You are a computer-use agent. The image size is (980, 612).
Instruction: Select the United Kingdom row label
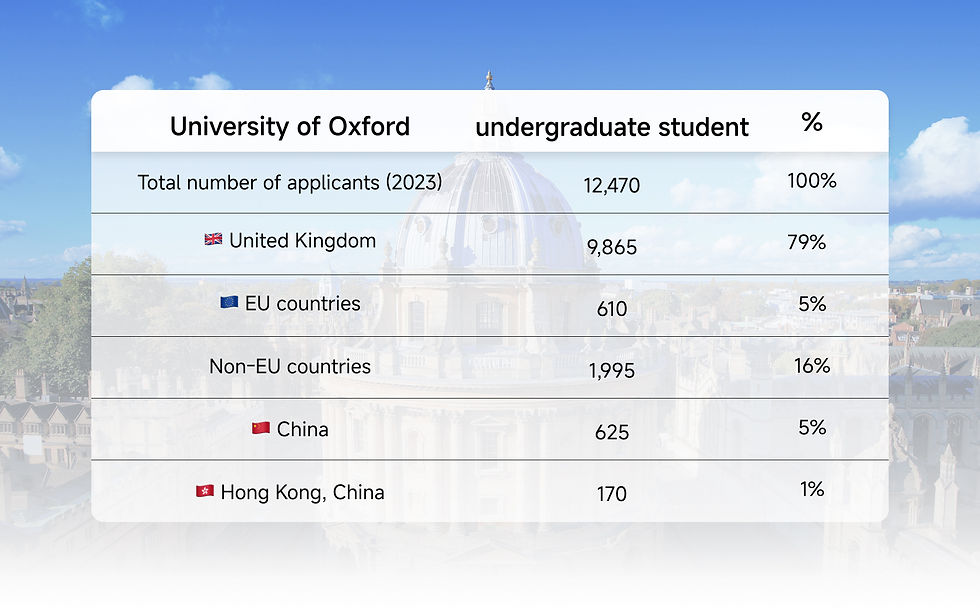(302, 240)
